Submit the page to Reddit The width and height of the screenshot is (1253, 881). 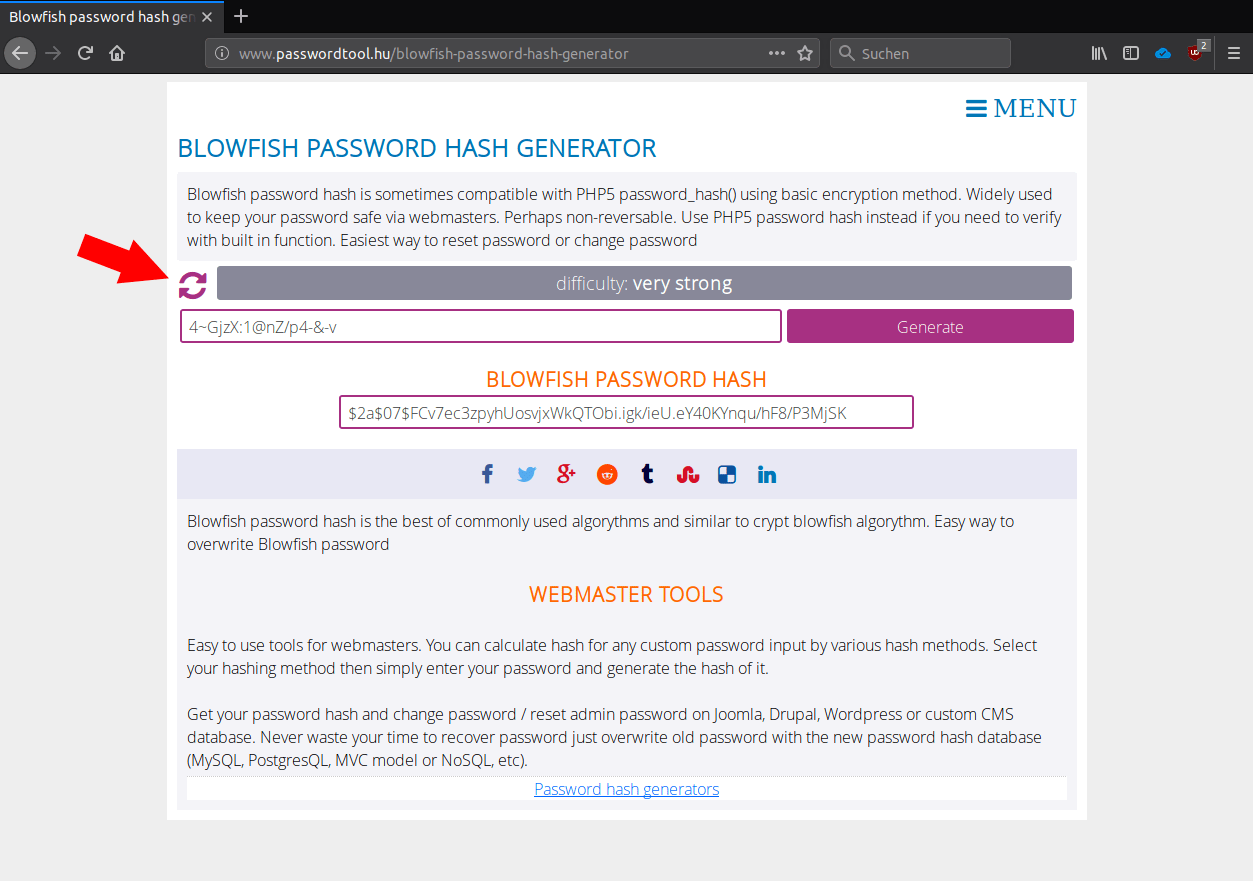coord(607,474)
